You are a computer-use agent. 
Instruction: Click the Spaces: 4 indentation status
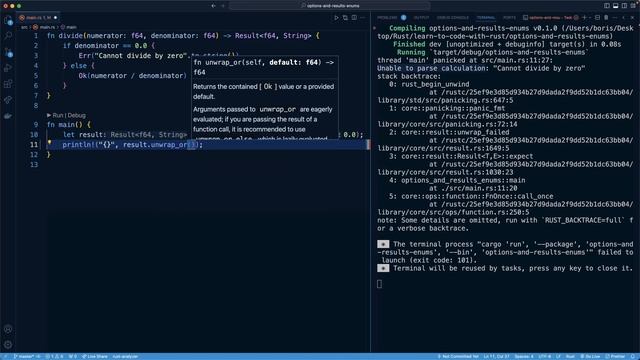click(x=524, y=356)
